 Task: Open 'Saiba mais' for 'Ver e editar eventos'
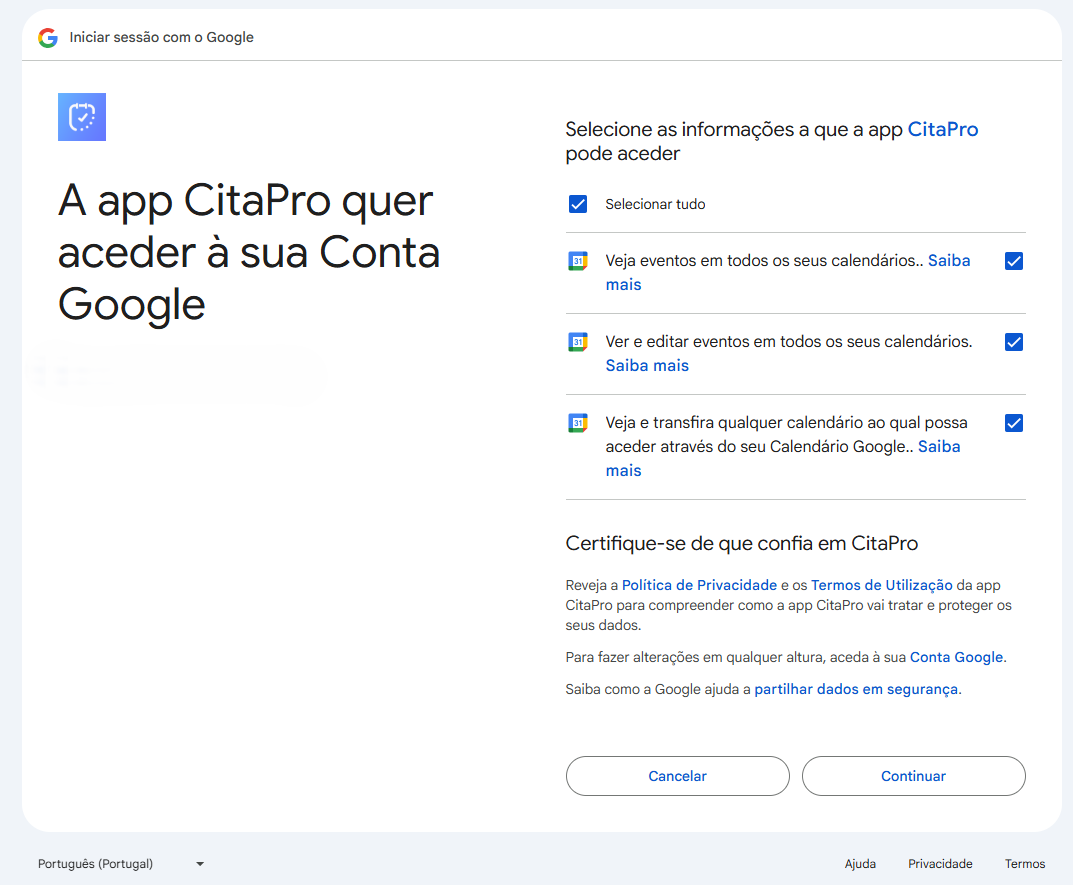(647, 365)
